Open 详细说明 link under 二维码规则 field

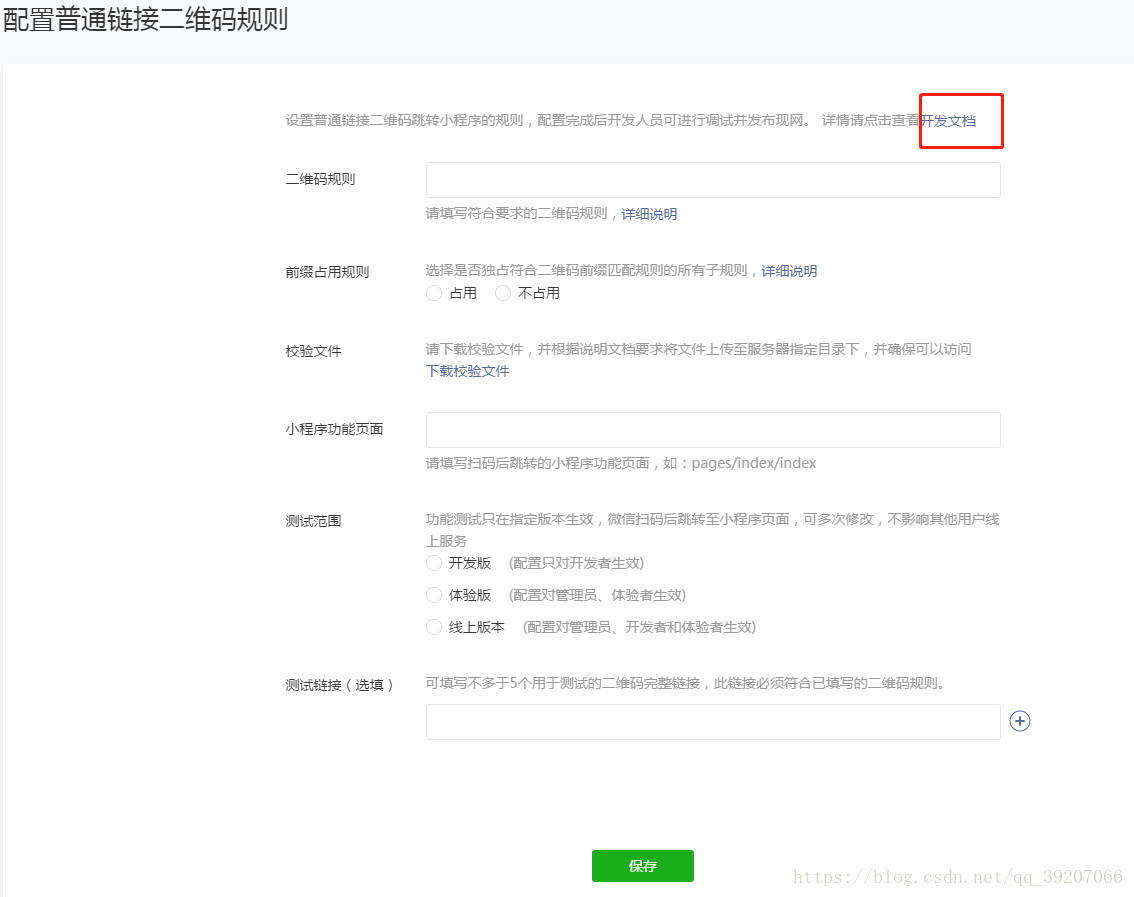[649, 214]
